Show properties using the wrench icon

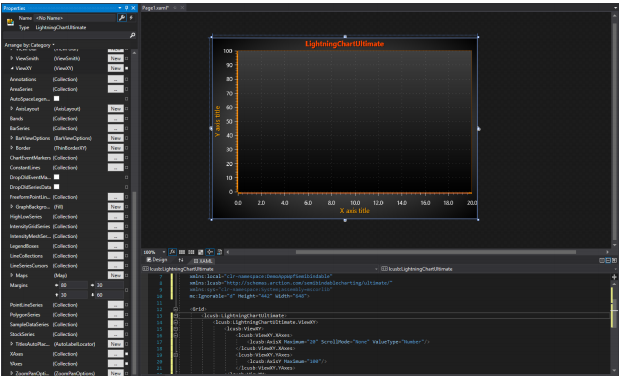pyautogui.click(x=122, y=18)
